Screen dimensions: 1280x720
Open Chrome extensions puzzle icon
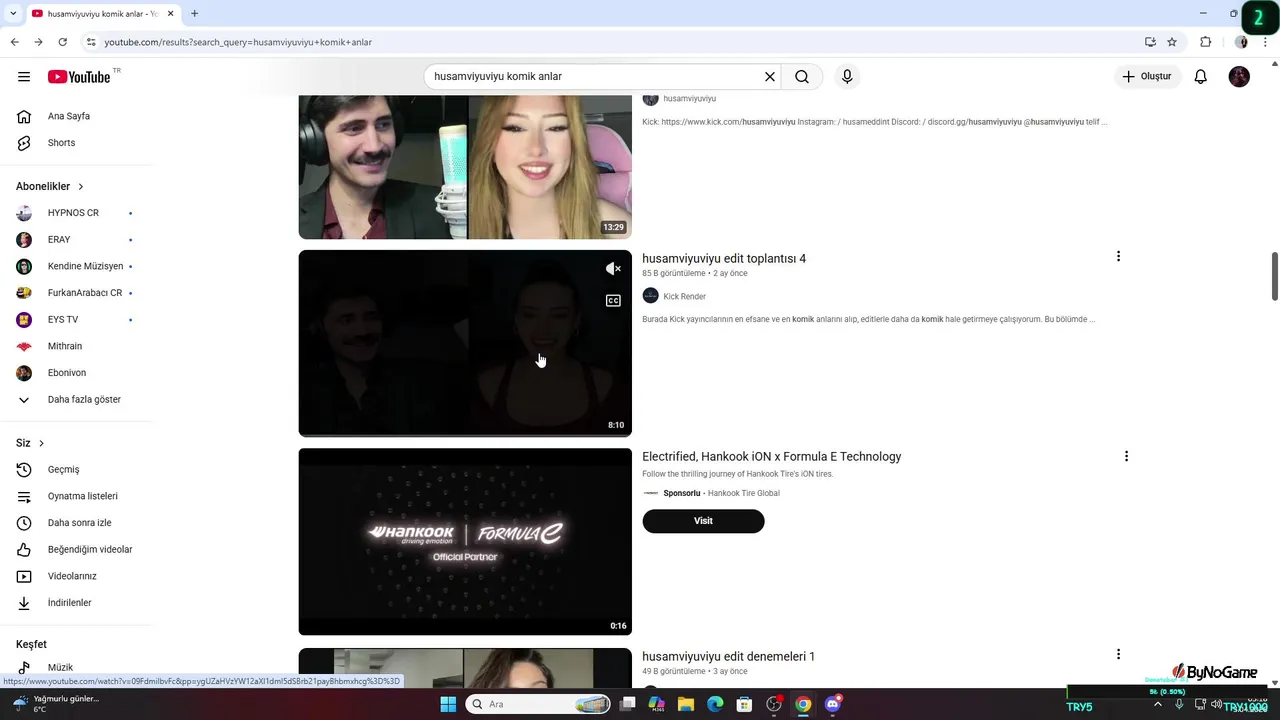[1205, 42]
